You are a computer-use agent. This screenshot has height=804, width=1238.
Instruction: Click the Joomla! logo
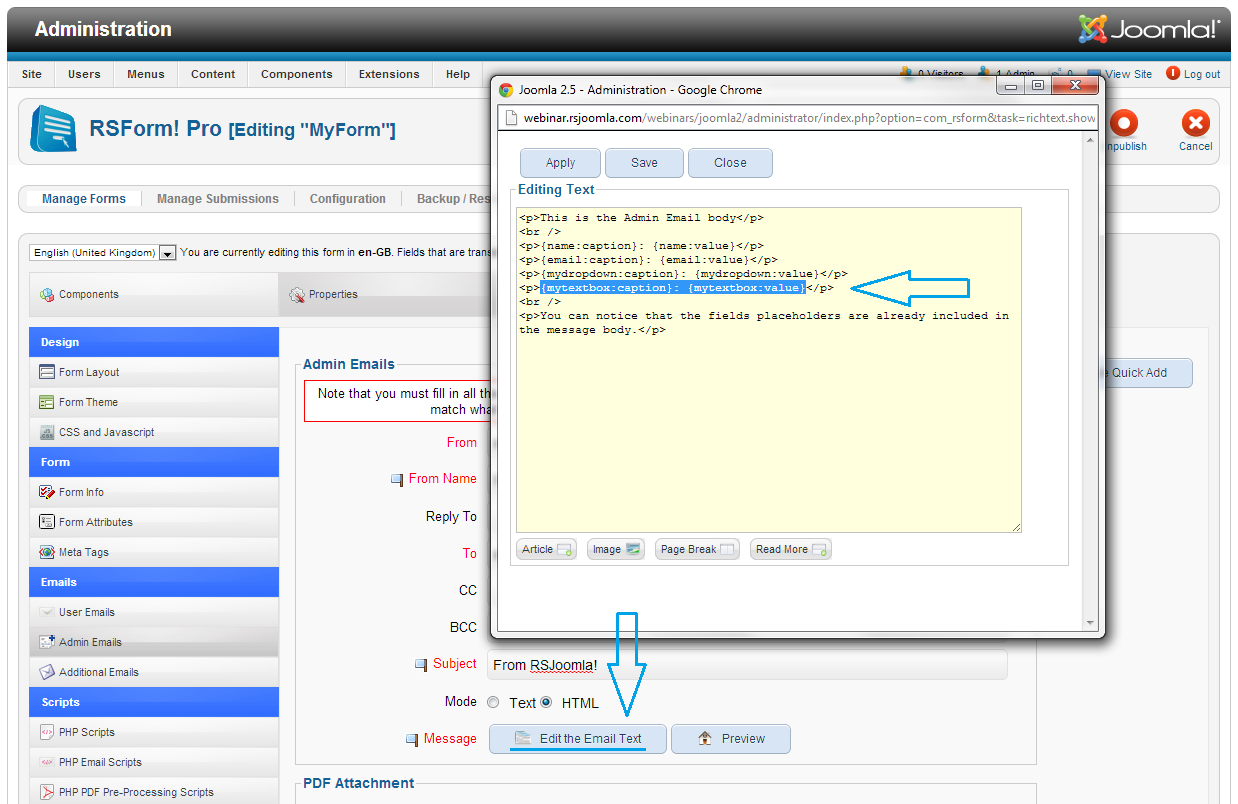click(x=1149, y=29)
